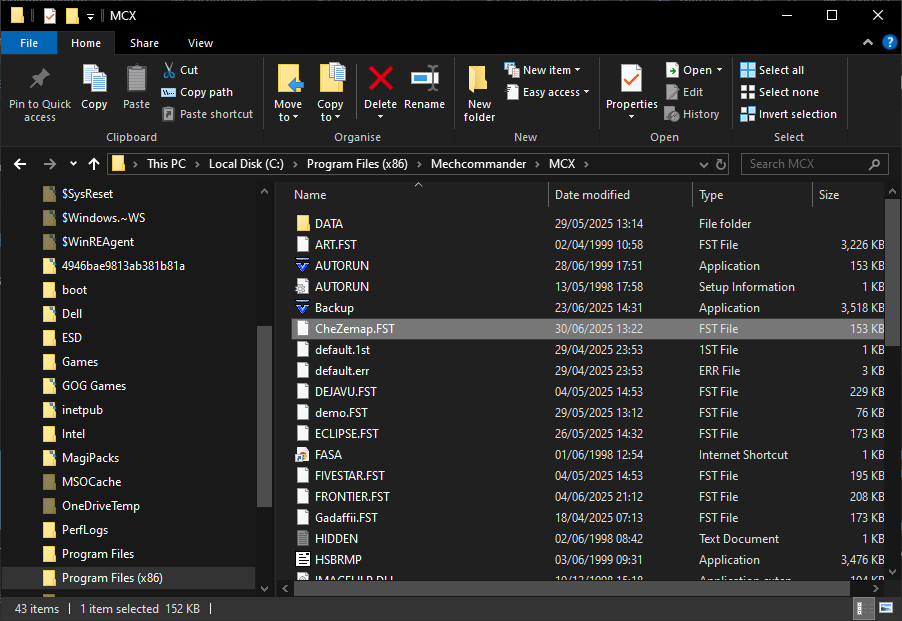Click the Search MCX field
Screen dimensions: 902x621
[805, 164]
